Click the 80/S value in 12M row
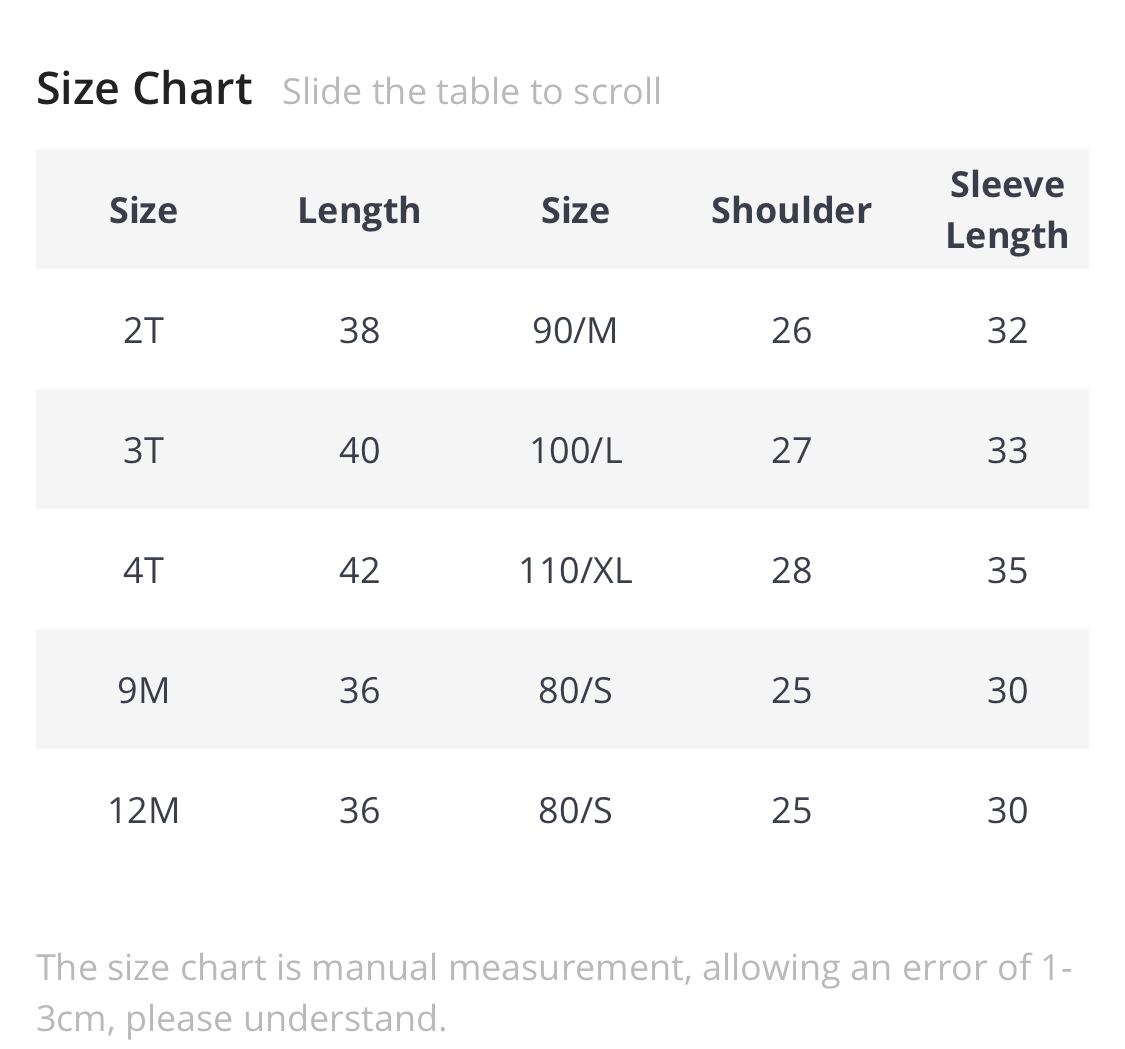The image size is (1125, 1049). click(575, 810)
